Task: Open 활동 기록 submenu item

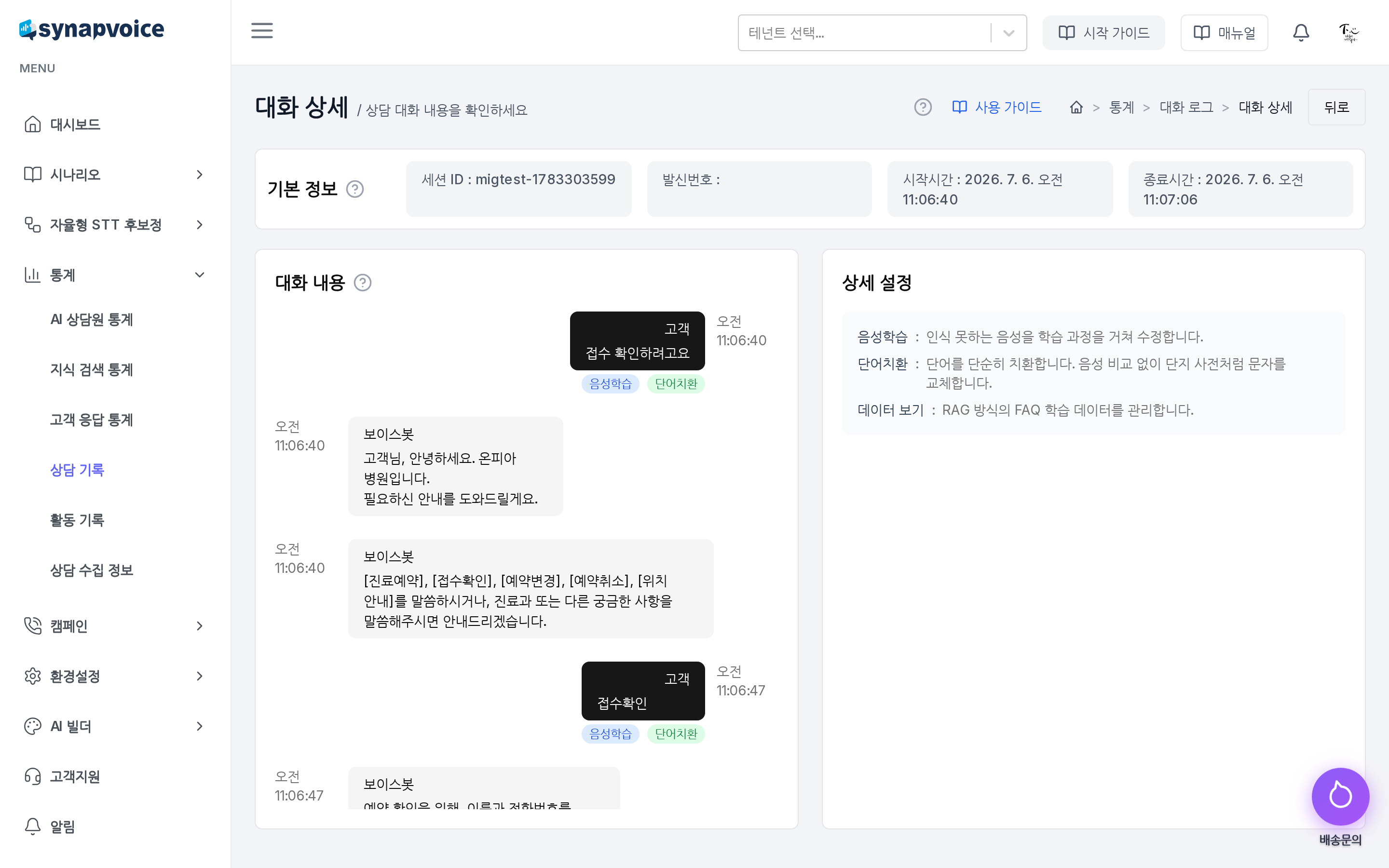Action: [x=78, y=520]
